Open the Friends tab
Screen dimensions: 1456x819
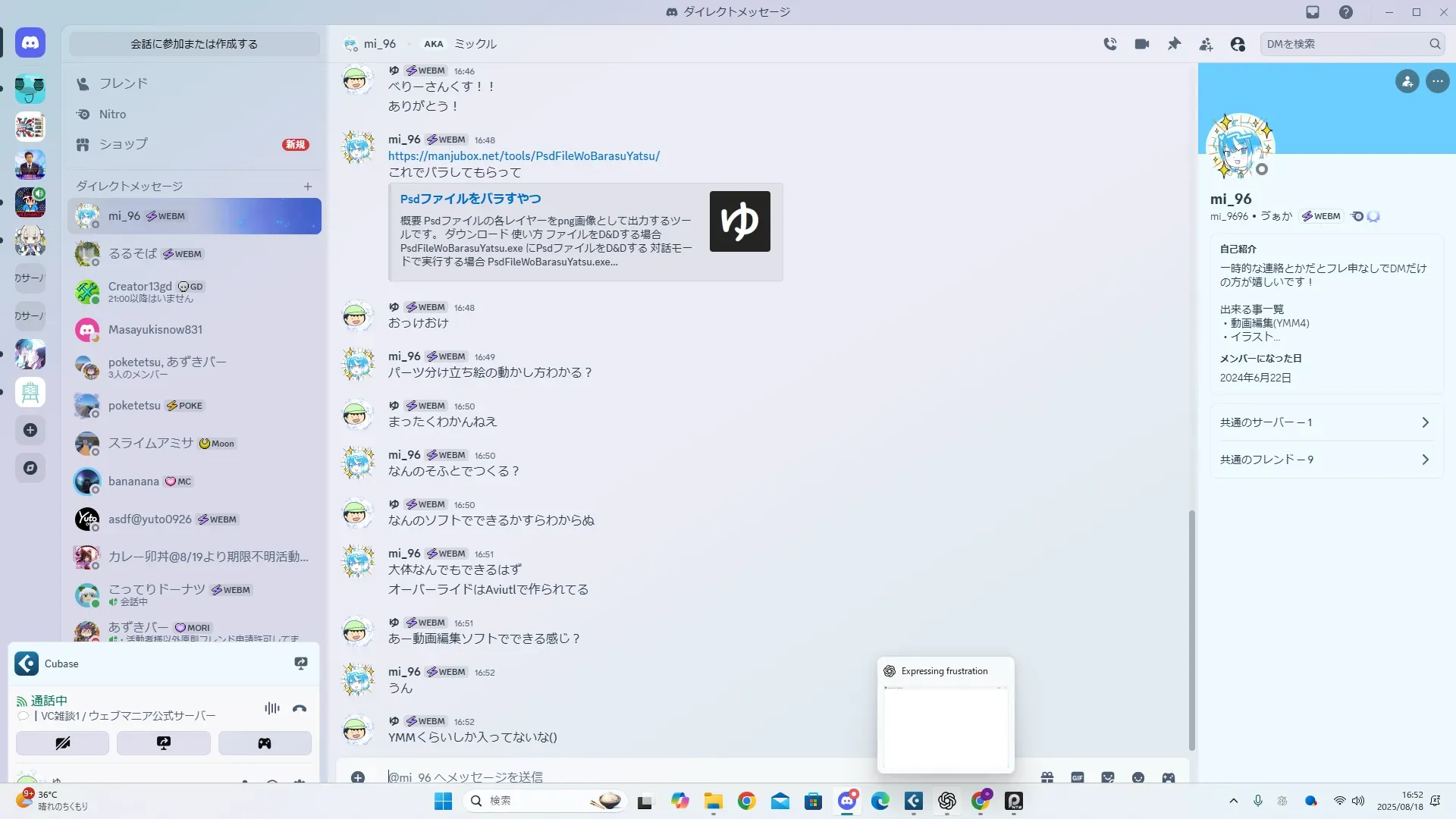coord(123,83)
